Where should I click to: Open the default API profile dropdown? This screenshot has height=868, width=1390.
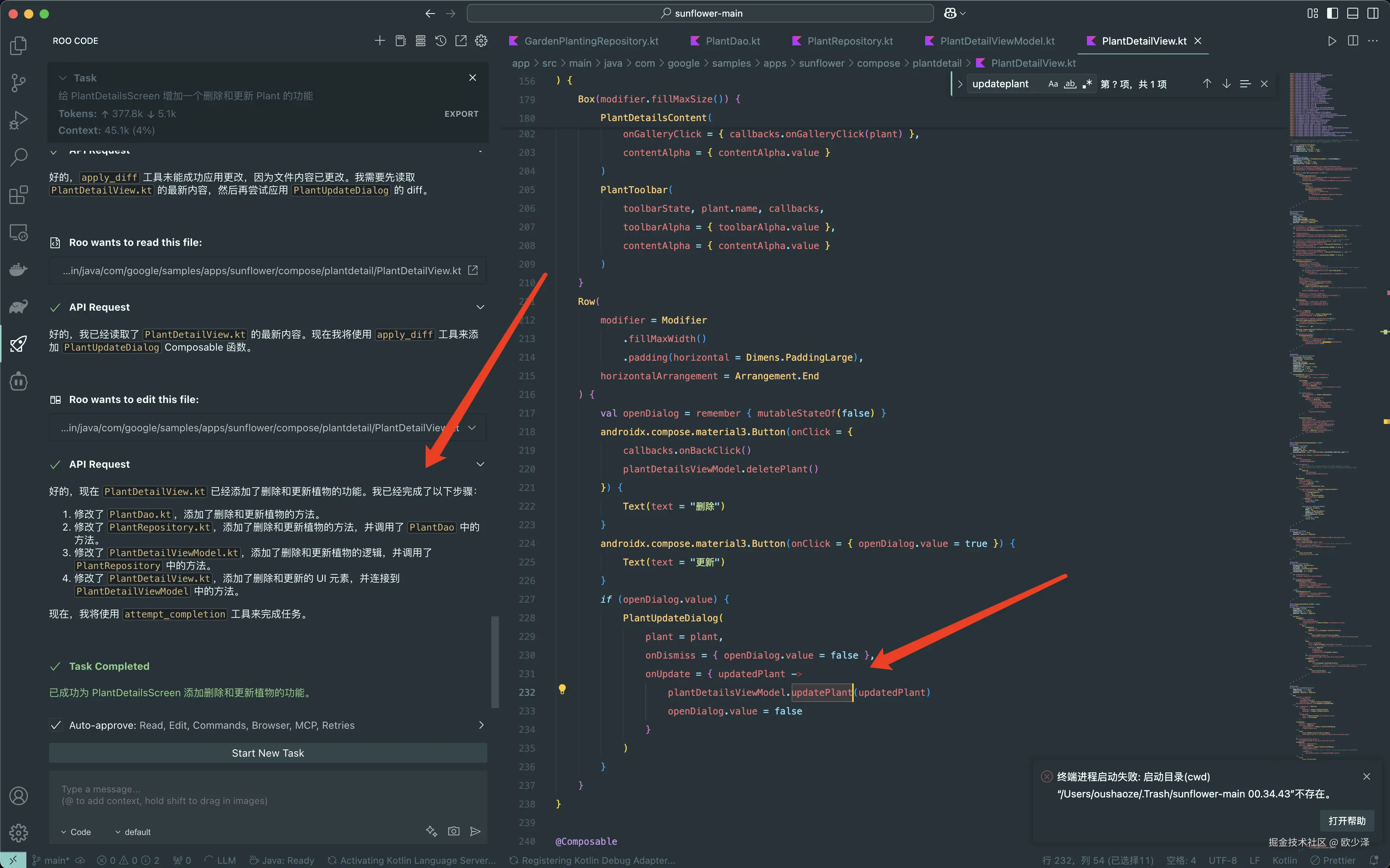133,832
